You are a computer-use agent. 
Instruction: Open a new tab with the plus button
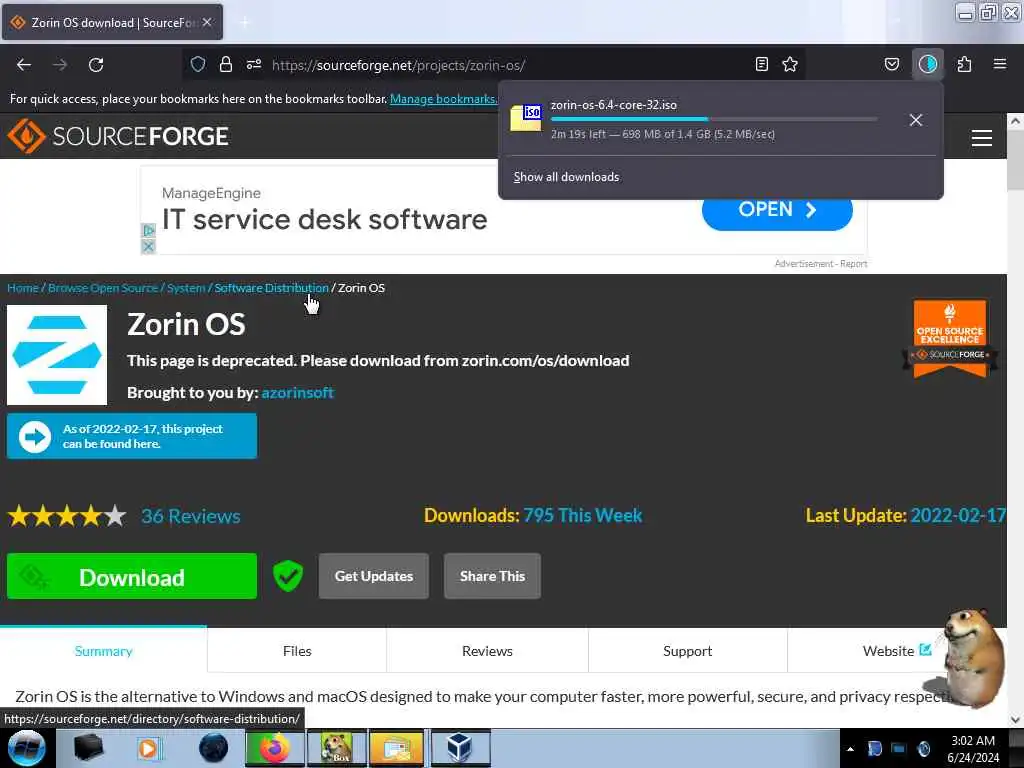click(245, 22)
